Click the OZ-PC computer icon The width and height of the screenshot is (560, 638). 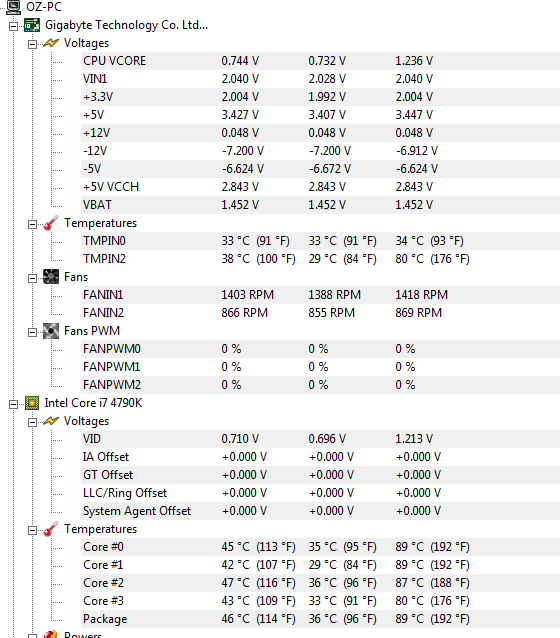[13, 7]
